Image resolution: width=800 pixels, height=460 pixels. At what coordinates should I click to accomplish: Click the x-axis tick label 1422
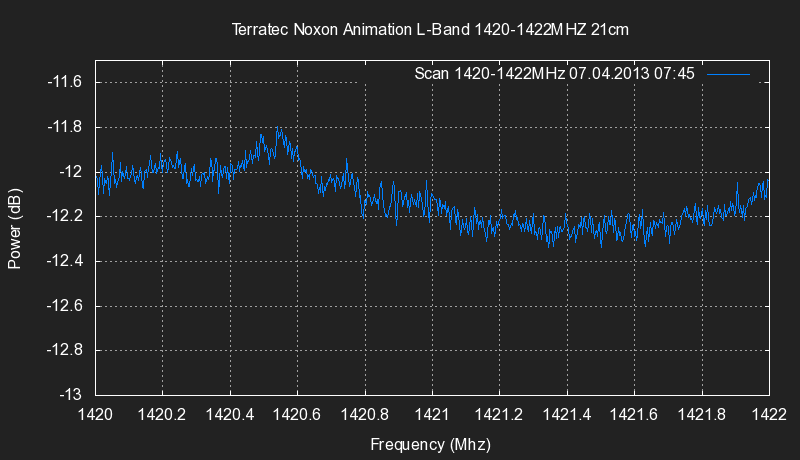click(769, 415)
